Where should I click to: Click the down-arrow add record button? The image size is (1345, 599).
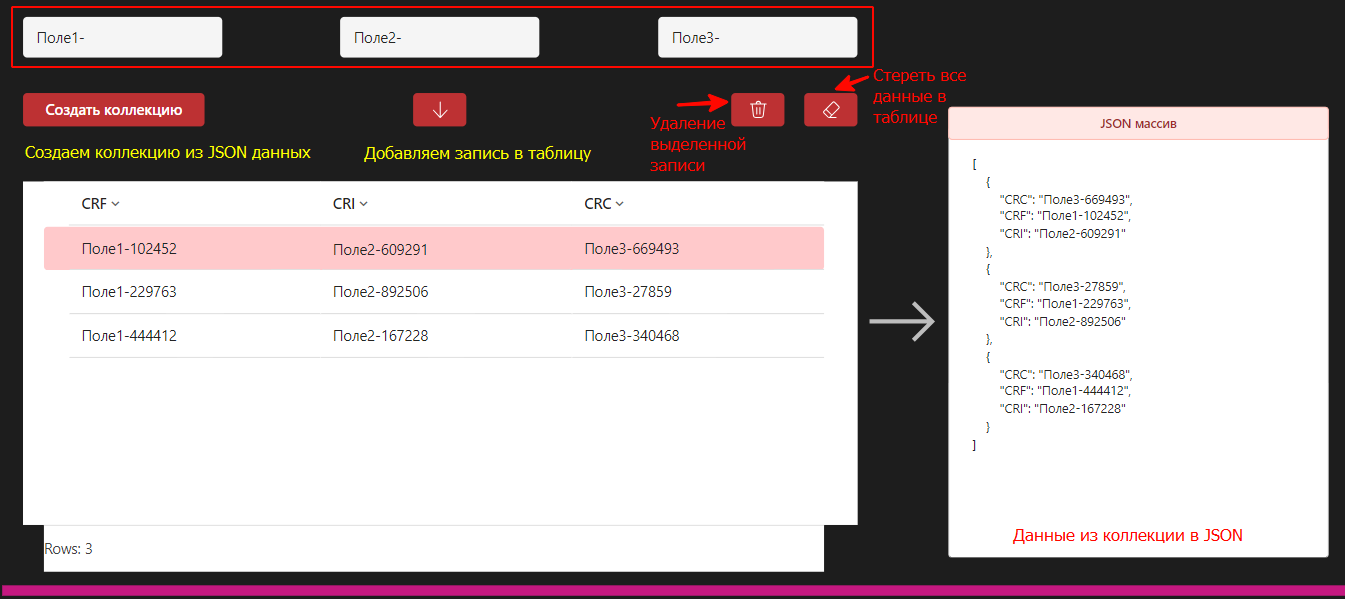[439, 110]
